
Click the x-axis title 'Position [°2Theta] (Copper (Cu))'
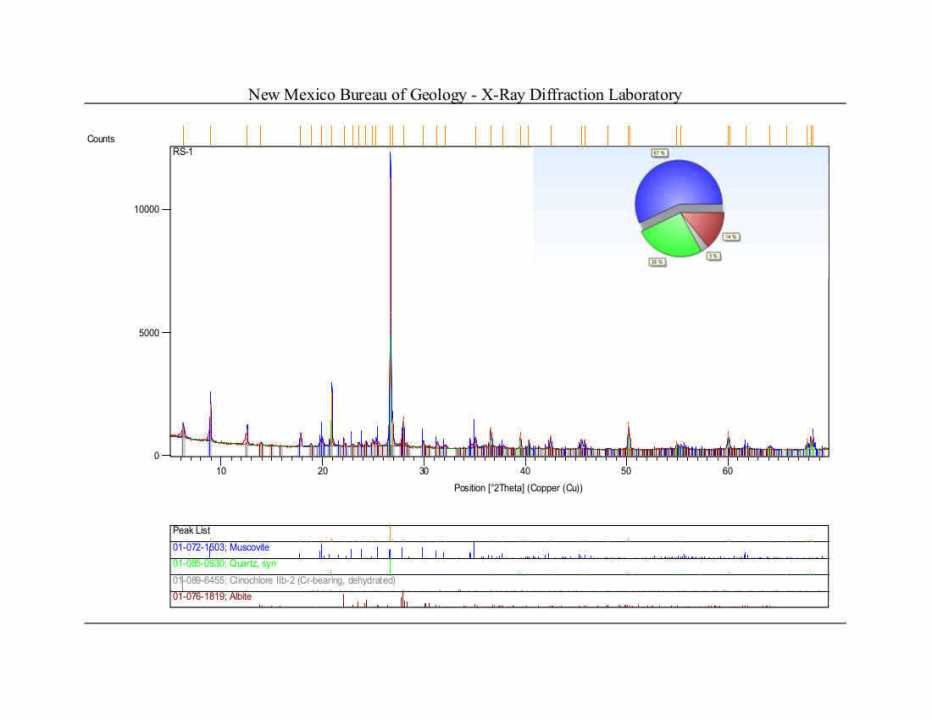pyautogui.click(x=518, y=488)
